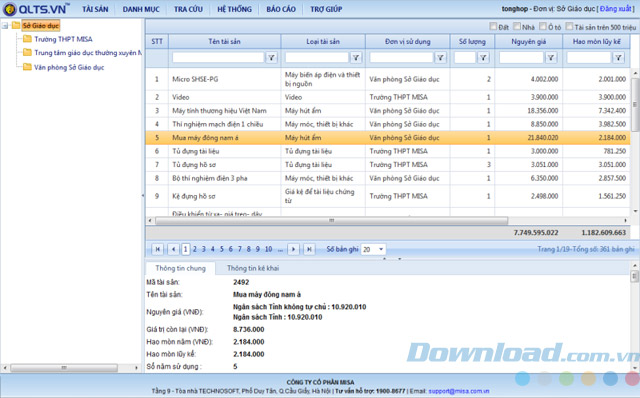
Task: Toggle the Nhà checkbox
Action: 517,27
